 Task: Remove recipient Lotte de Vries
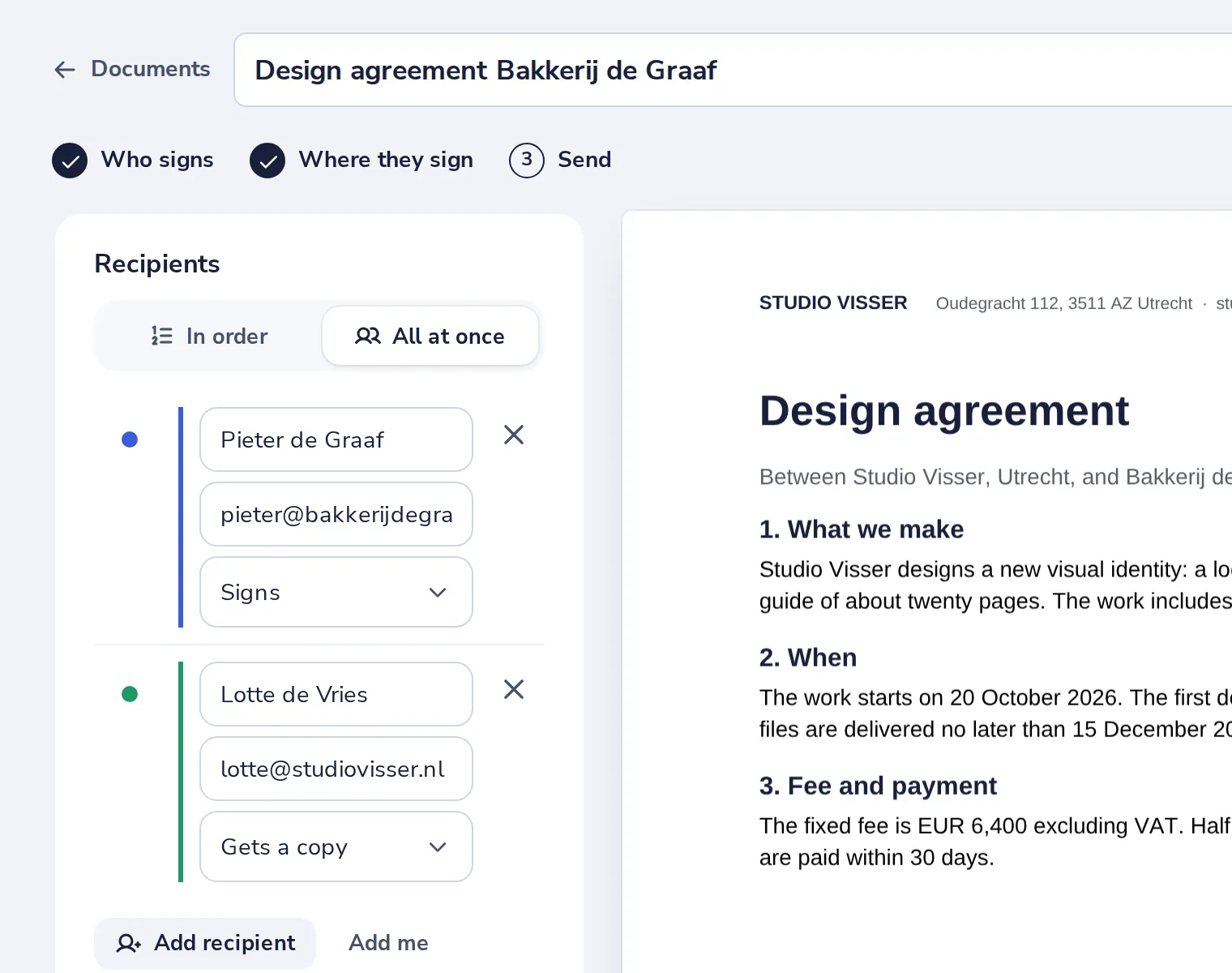(x=514, y=690)
